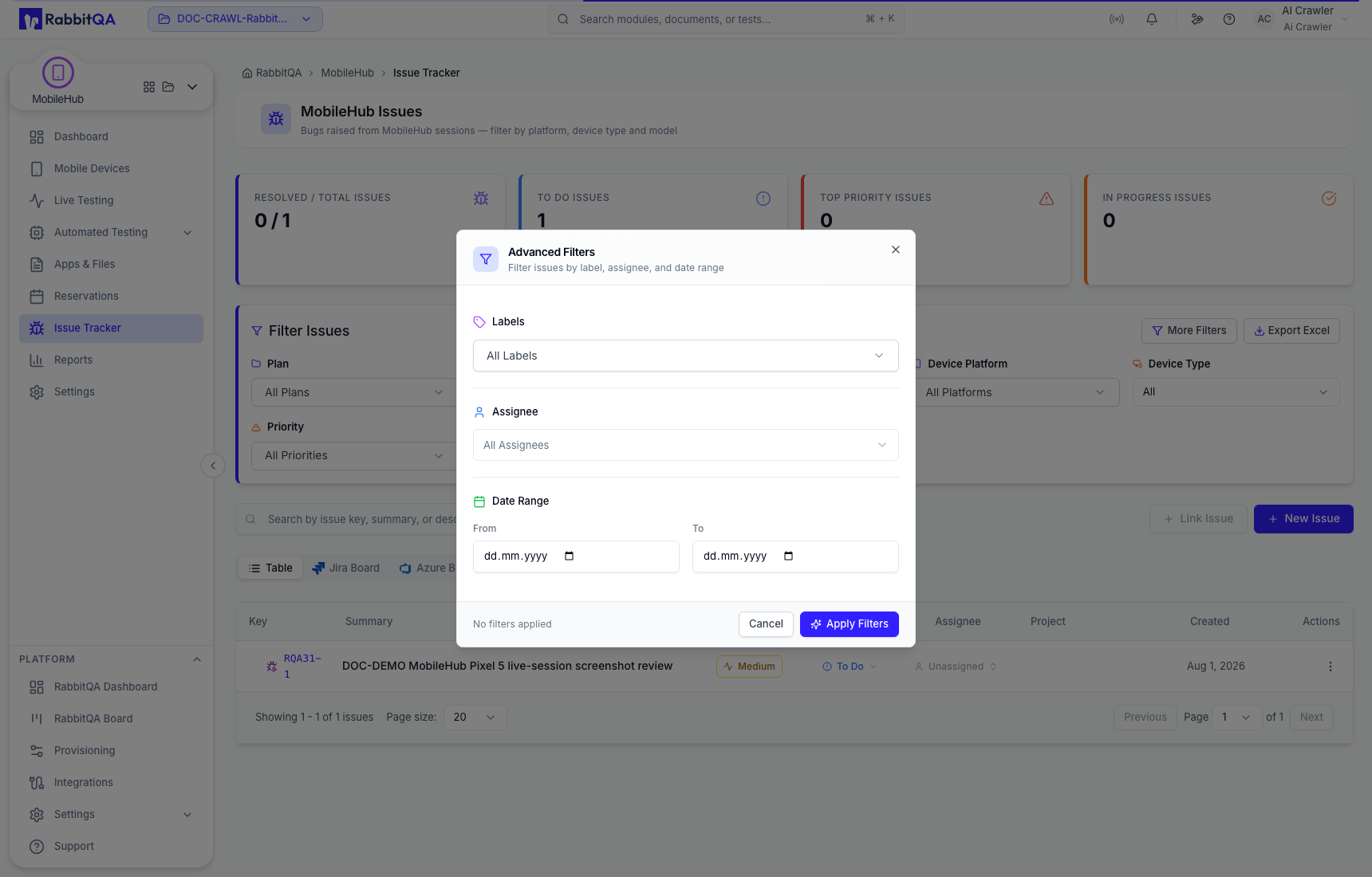Open the All Priorities dropdown
1372x877 pixels.
[353, 455]
